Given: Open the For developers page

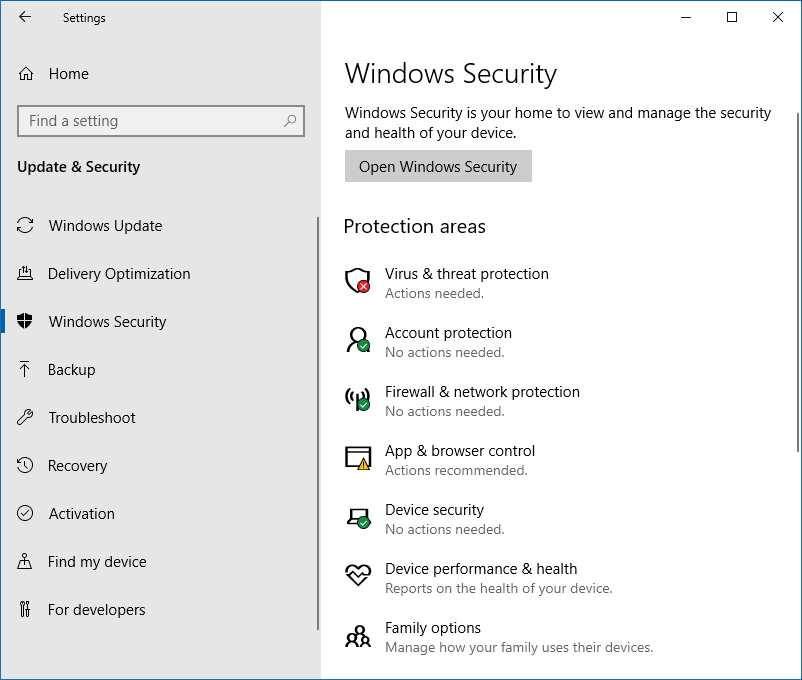Looking at the screenshot, I should (96, 609).
